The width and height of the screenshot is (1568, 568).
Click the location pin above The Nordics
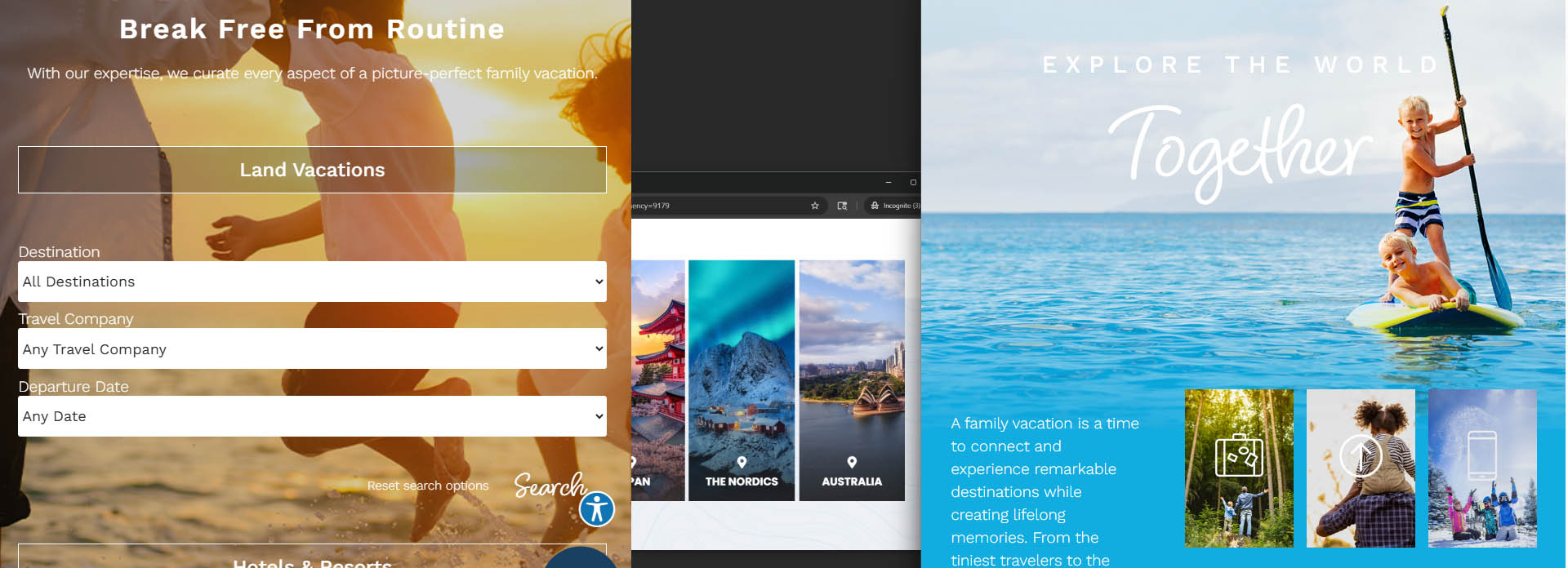click(x=742, y=462)
